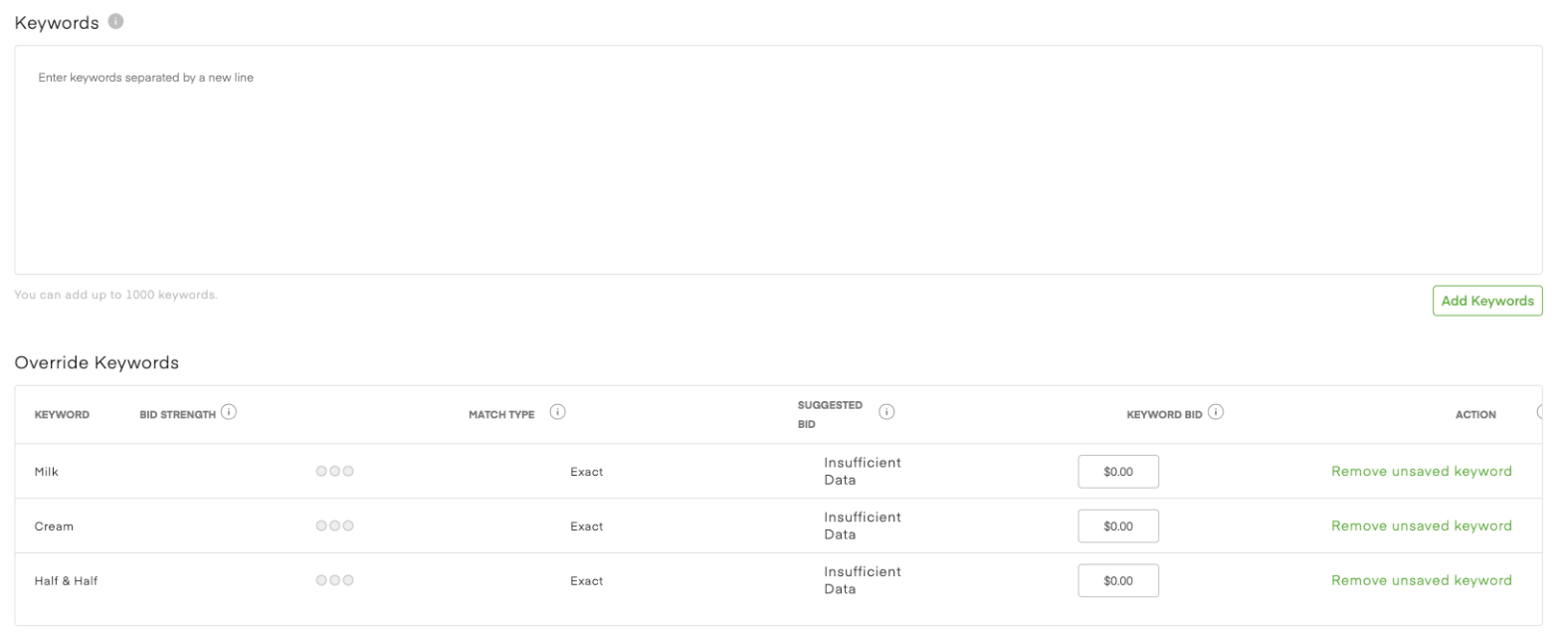Click the Bid Strength info icon
1568x635 pixels.
tap(229, 413)
